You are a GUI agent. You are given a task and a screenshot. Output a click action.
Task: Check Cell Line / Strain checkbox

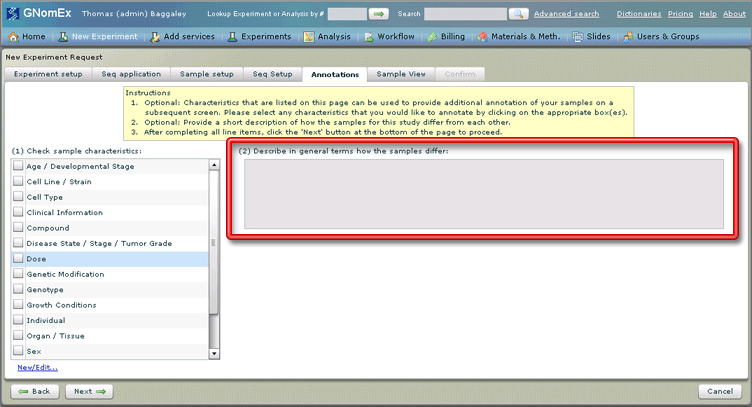coord(18,181)
